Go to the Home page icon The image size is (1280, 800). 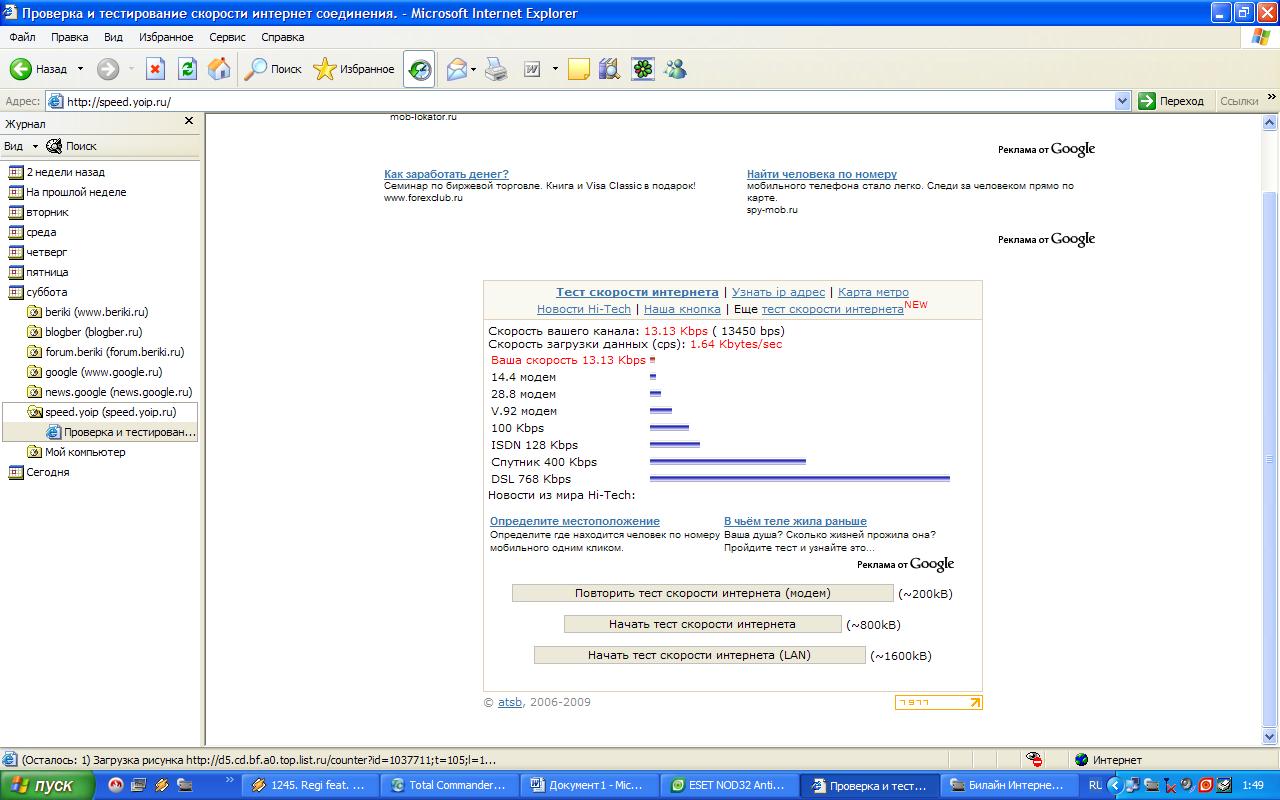[x=219, y=69]
